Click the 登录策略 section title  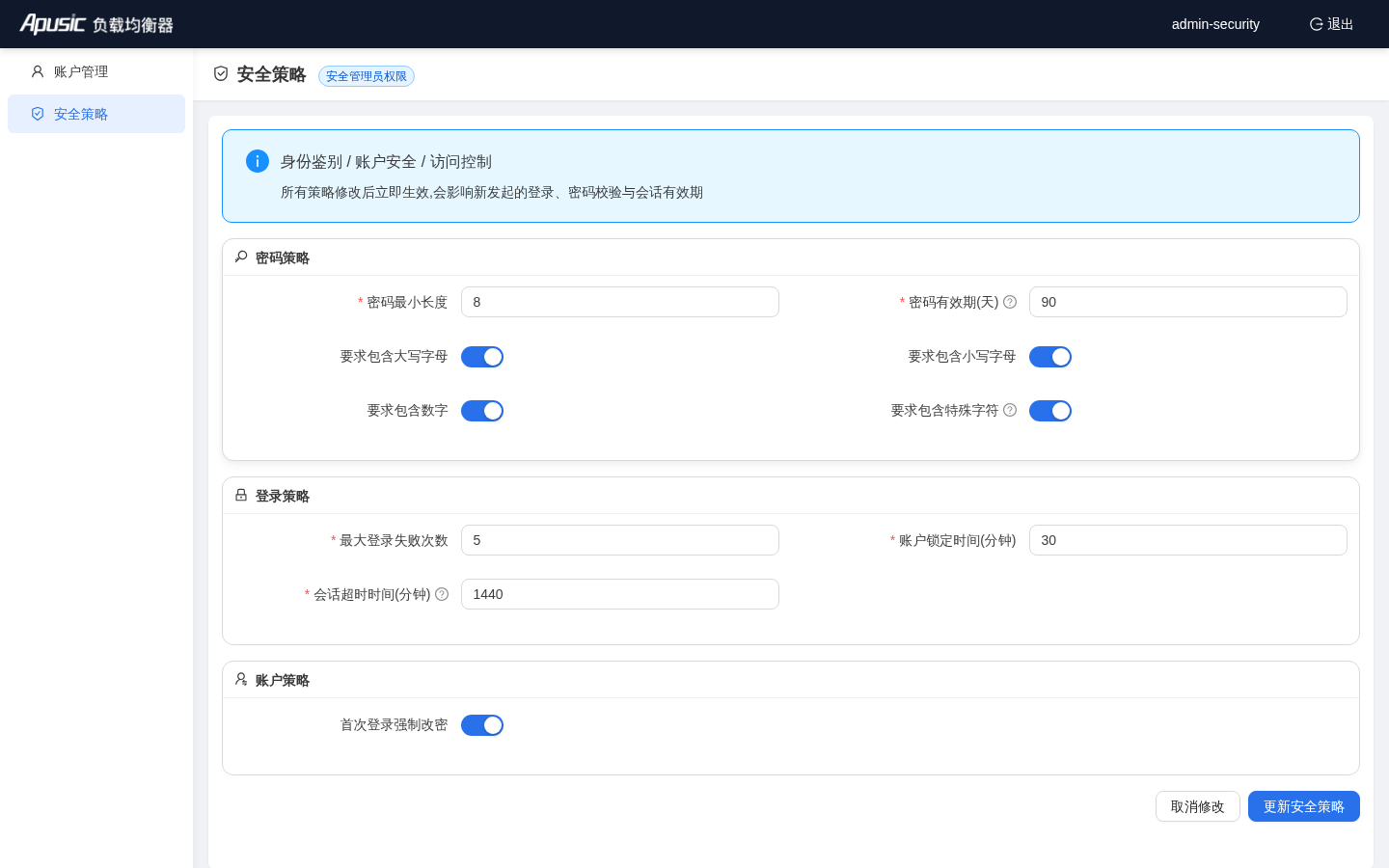(283, 496)
